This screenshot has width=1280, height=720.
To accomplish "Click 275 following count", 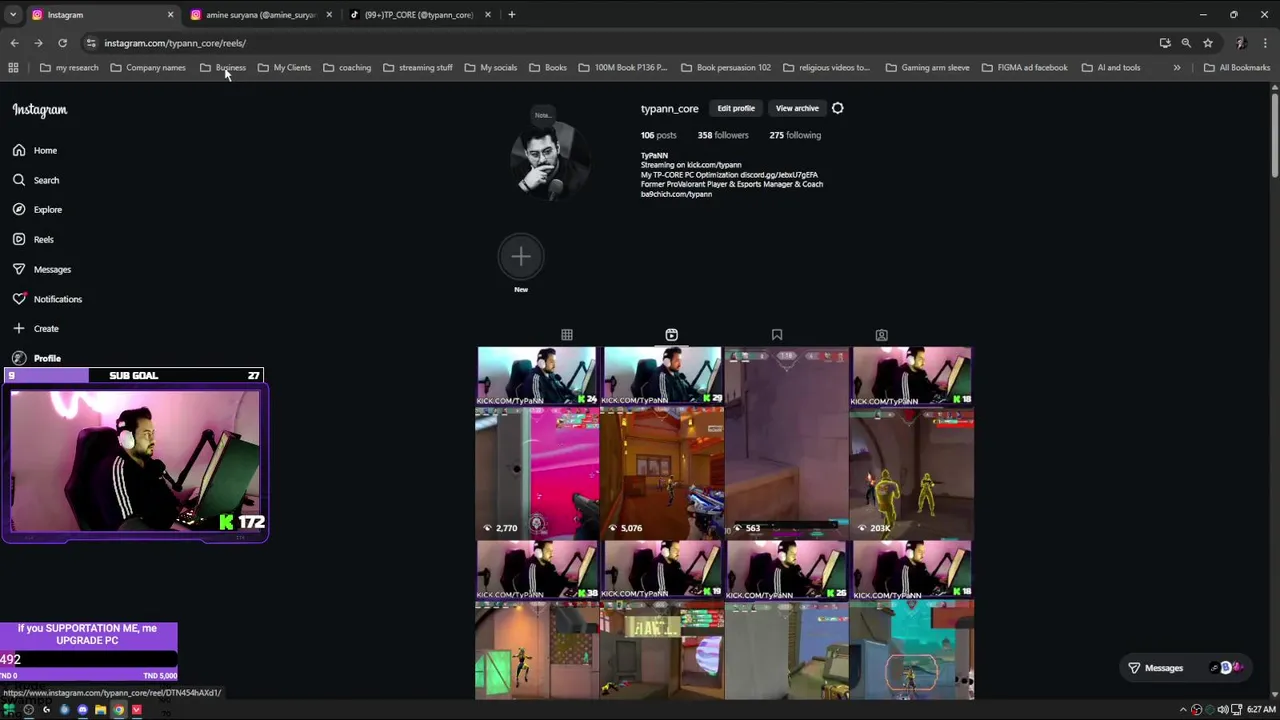I will (x=795, y=135).
